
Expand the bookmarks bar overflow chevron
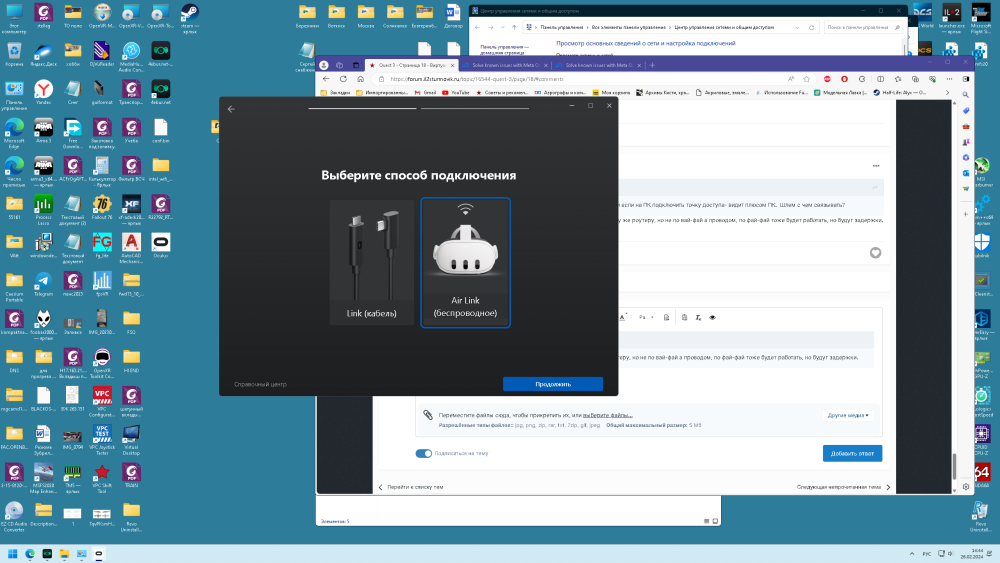pos(947,92)
